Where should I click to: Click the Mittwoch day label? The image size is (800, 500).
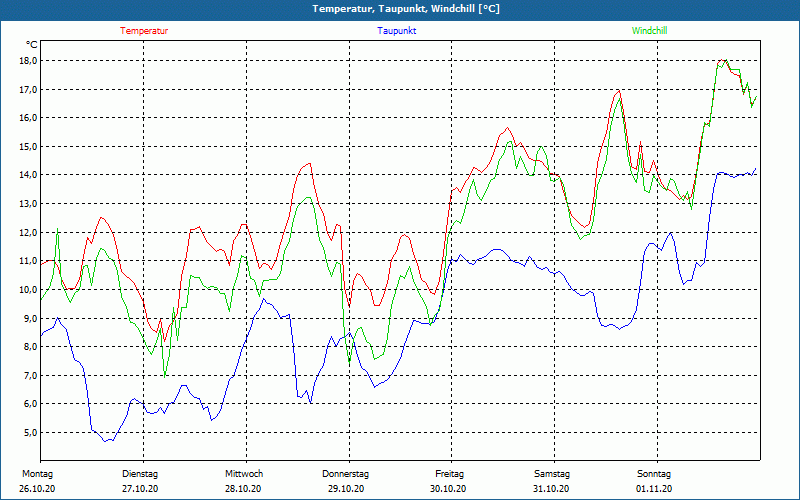point(243,474)
